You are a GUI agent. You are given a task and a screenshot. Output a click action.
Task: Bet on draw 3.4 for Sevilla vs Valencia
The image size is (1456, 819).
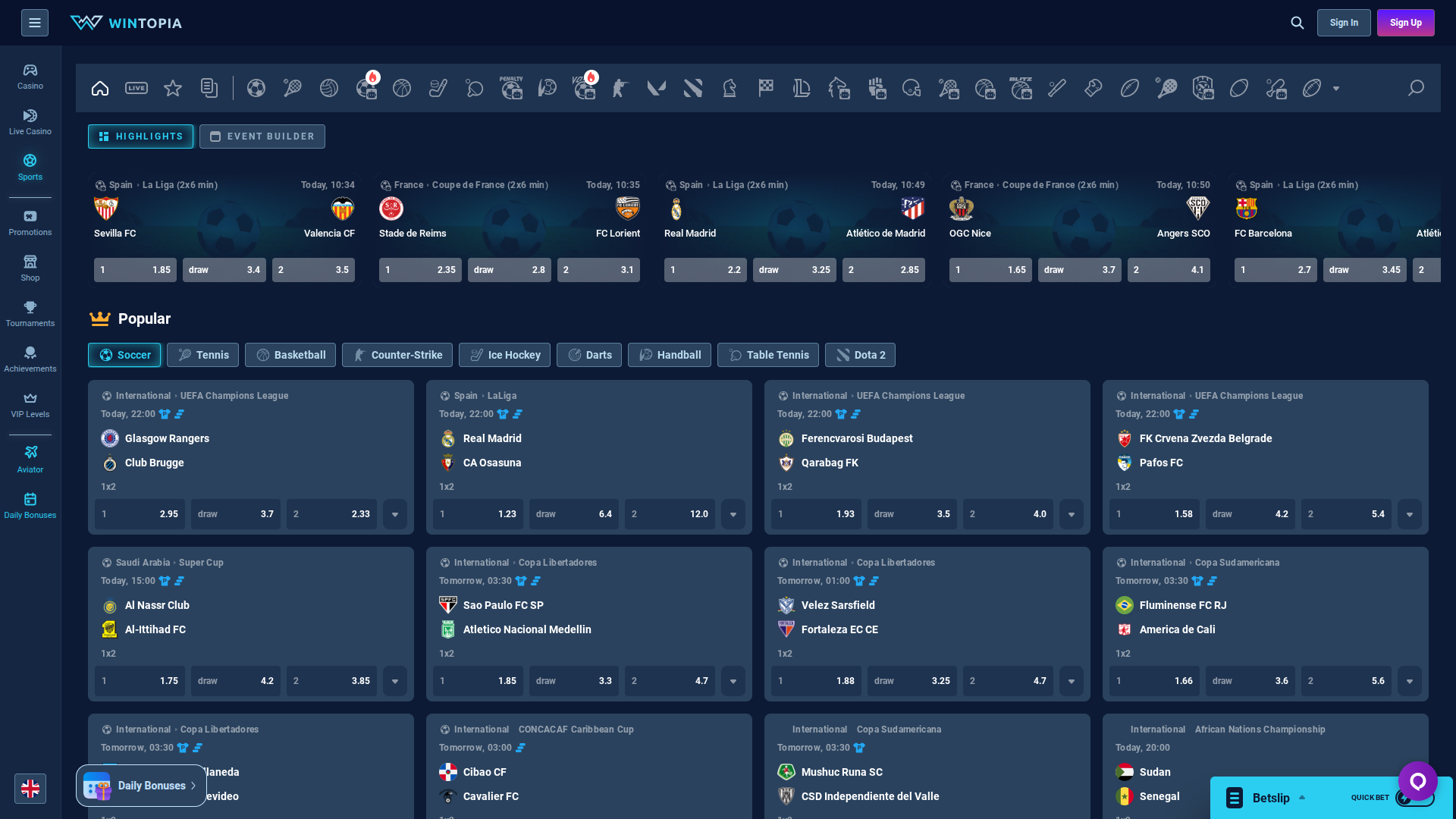pos(224,270)
